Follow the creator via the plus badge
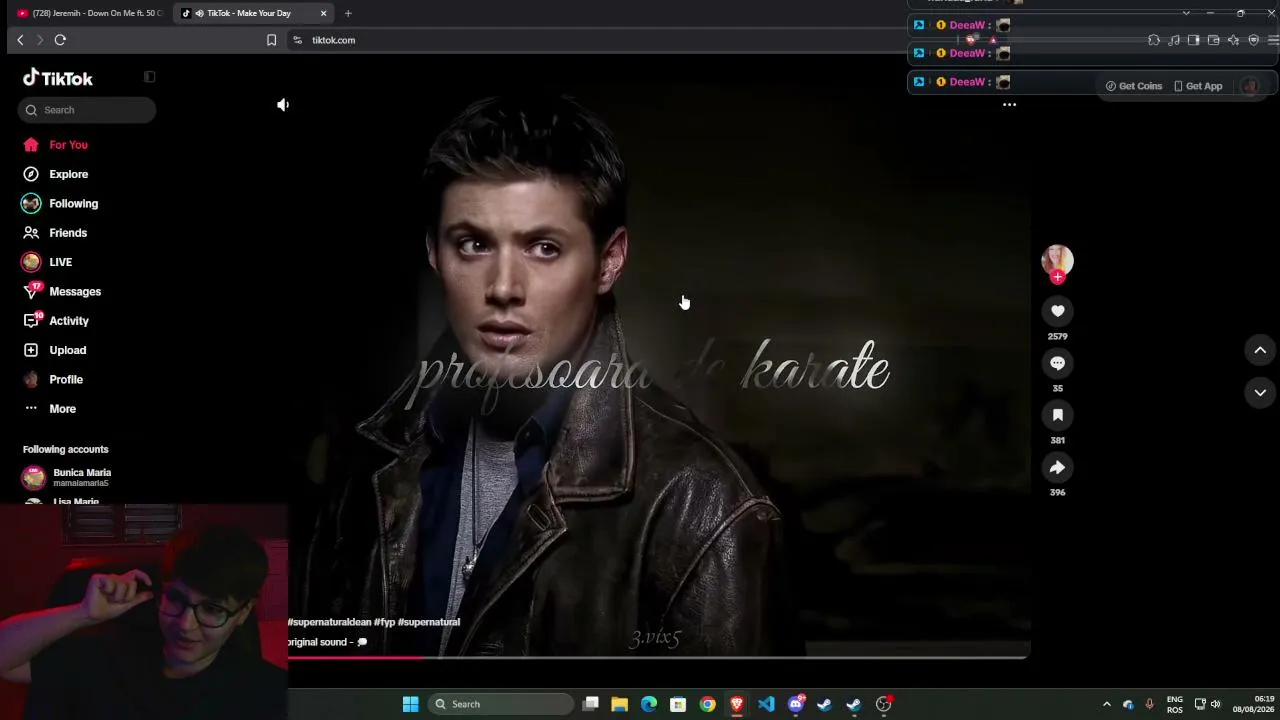 tap(1058, 277)
